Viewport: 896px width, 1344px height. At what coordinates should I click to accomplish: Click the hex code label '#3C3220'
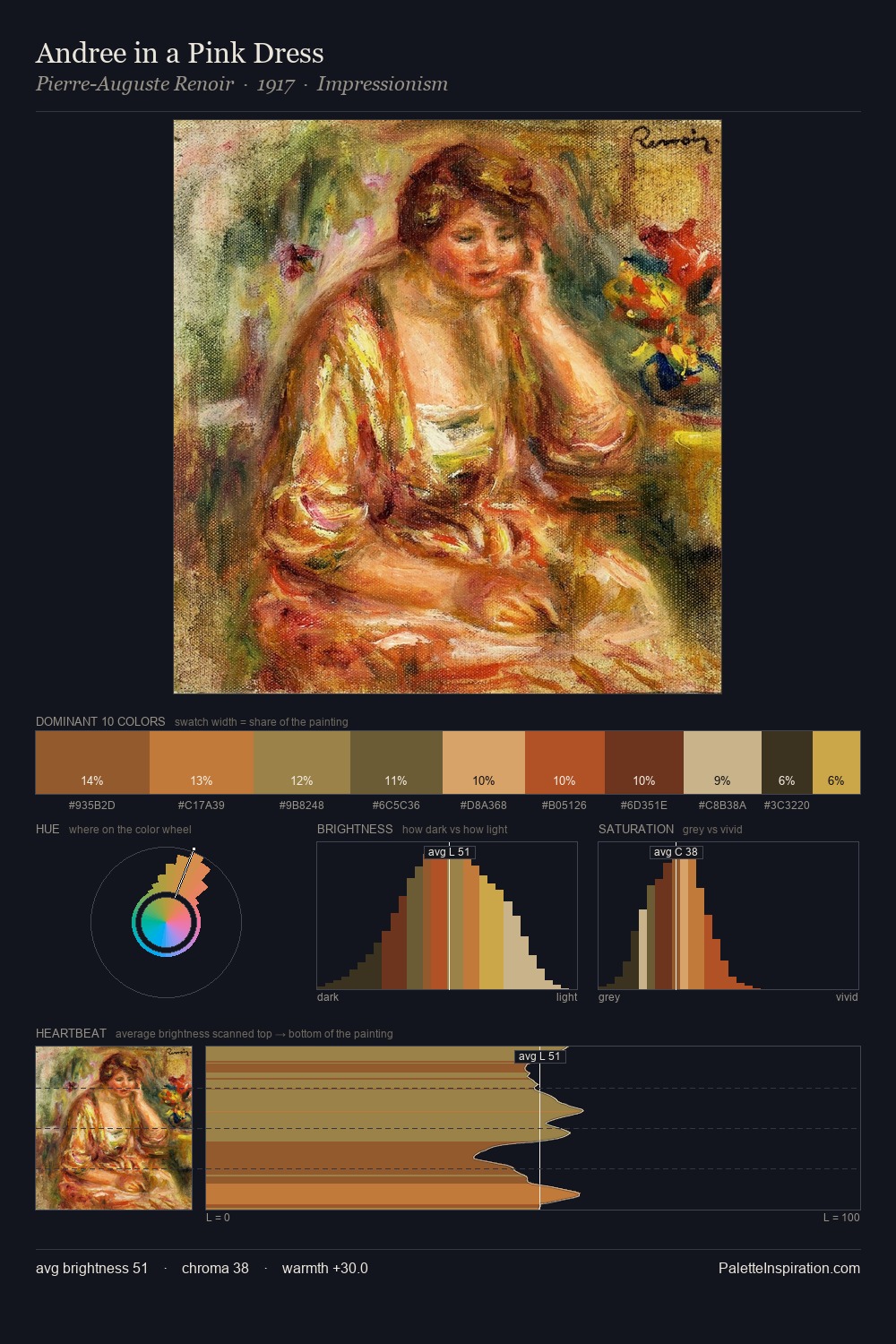point(787,806)
